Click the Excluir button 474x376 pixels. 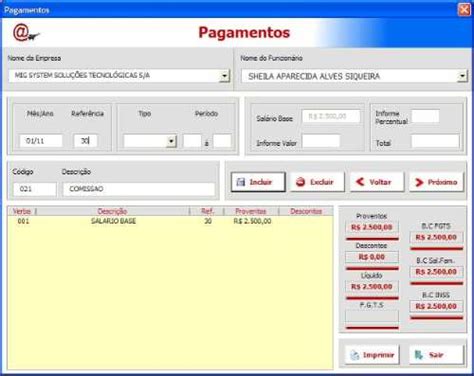[x=317, y=182]
